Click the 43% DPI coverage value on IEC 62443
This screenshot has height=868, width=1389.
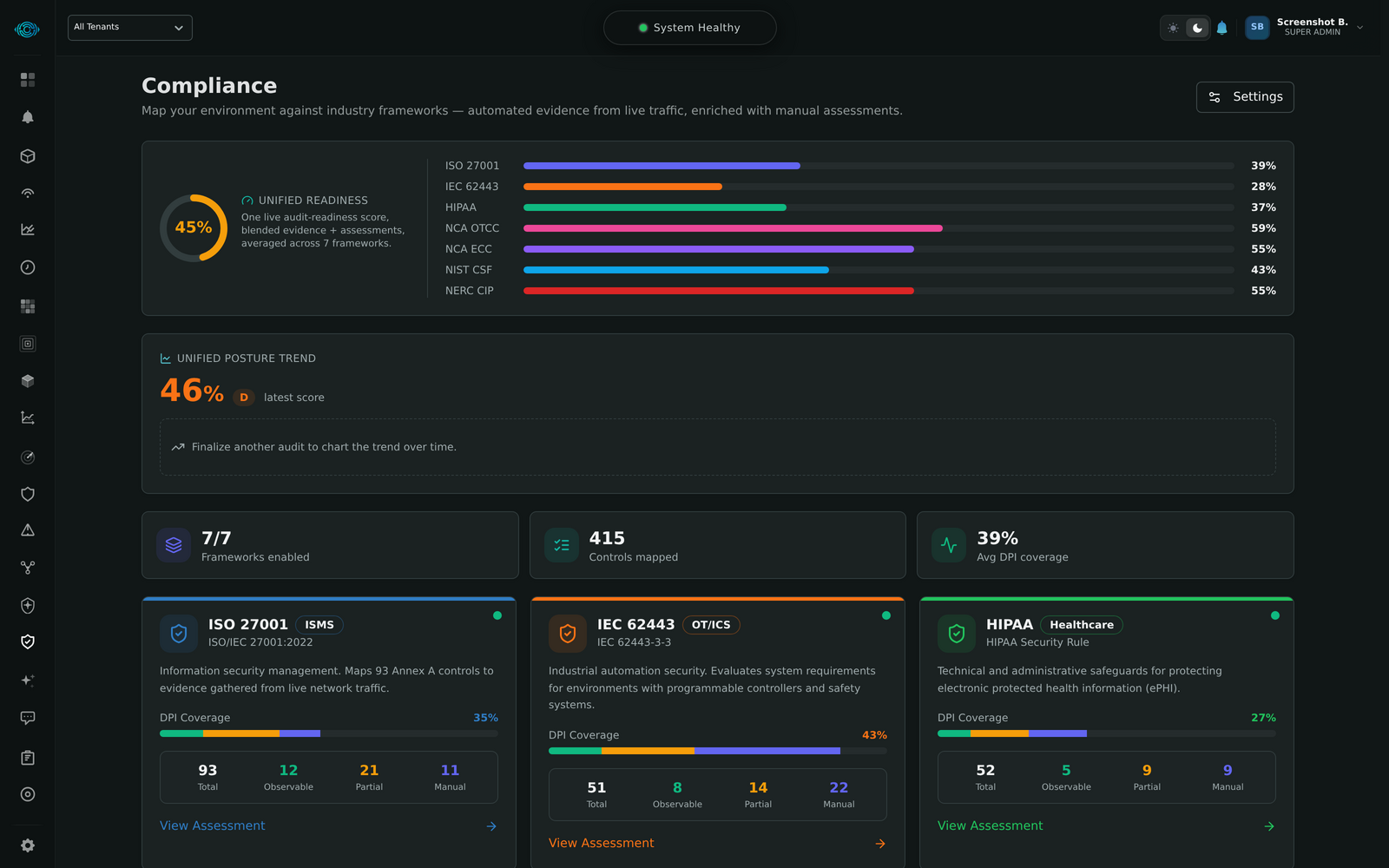[x=874, y=735]
